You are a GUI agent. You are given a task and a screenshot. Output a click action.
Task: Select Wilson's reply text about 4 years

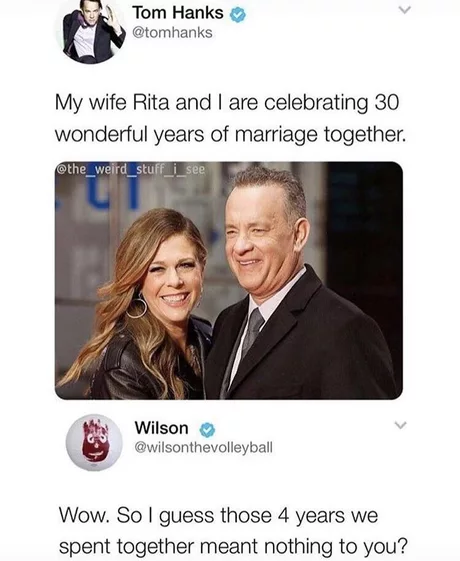click(x=233, y=531)
